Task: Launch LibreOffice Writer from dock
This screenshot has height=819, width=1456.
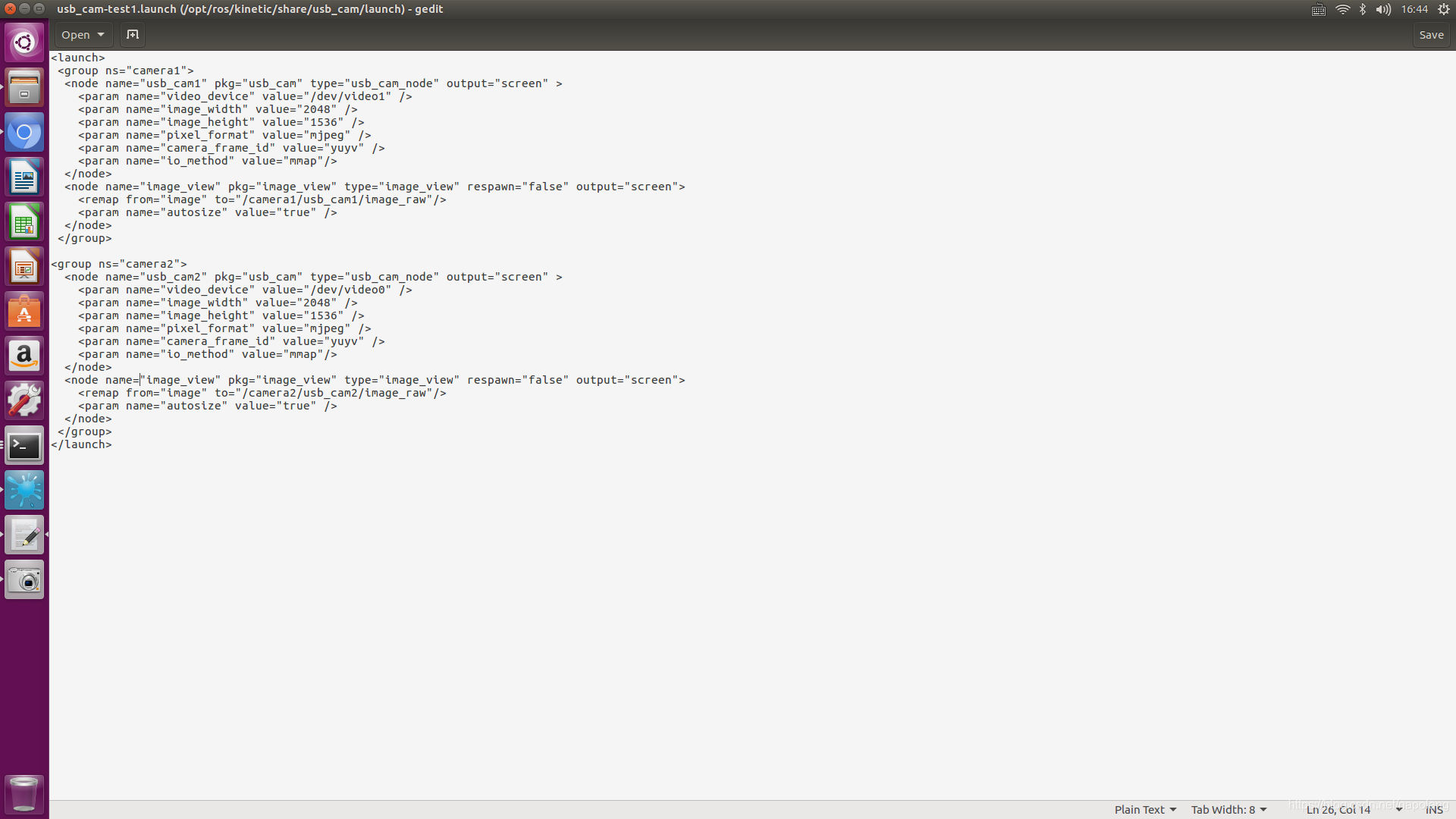Action: [24, 177]
